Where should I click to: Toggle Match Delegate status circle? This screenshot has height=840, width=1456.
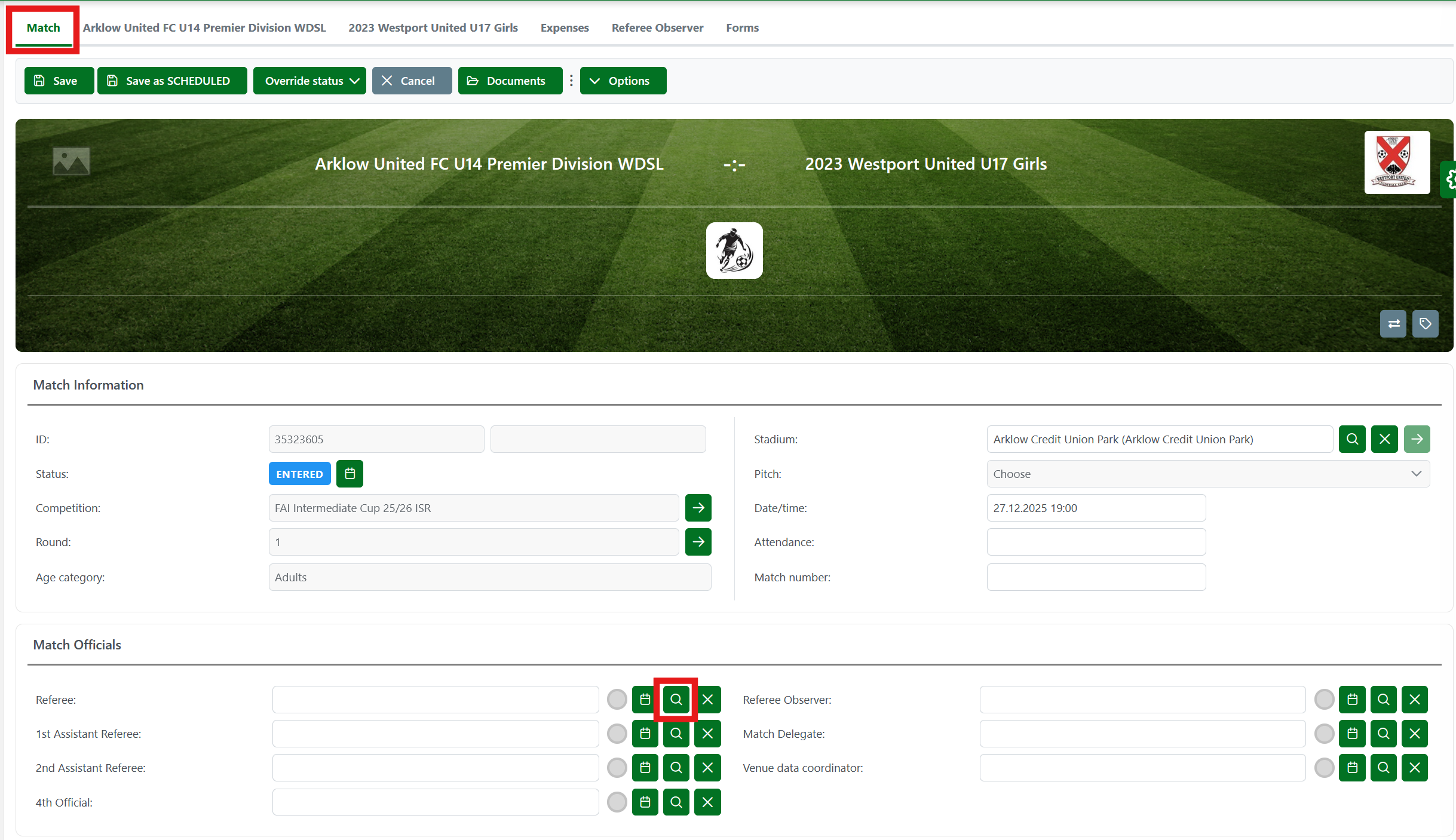pyautogui.click(x=1324, y=734)
